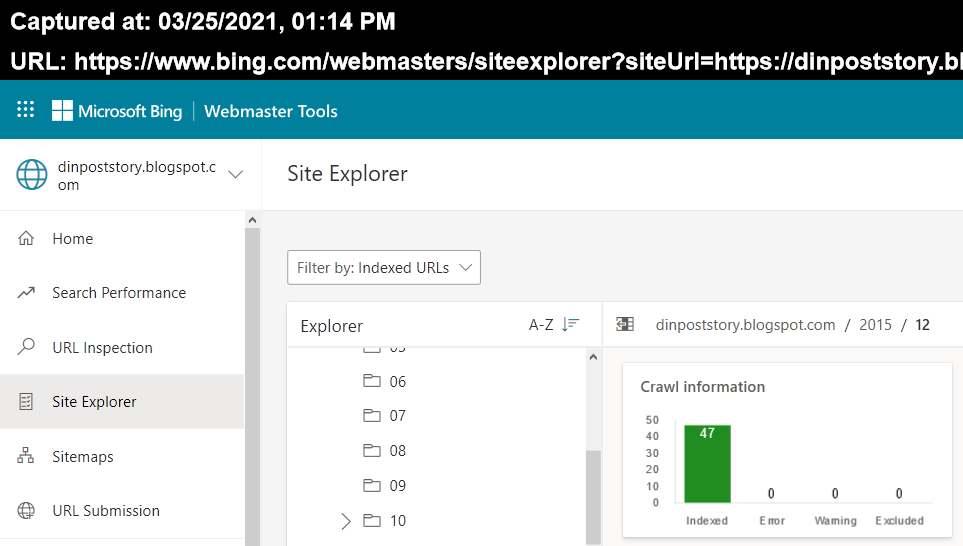Click the Site Explorer list icon
Screen dimensions: 963x546
(26, 402)
